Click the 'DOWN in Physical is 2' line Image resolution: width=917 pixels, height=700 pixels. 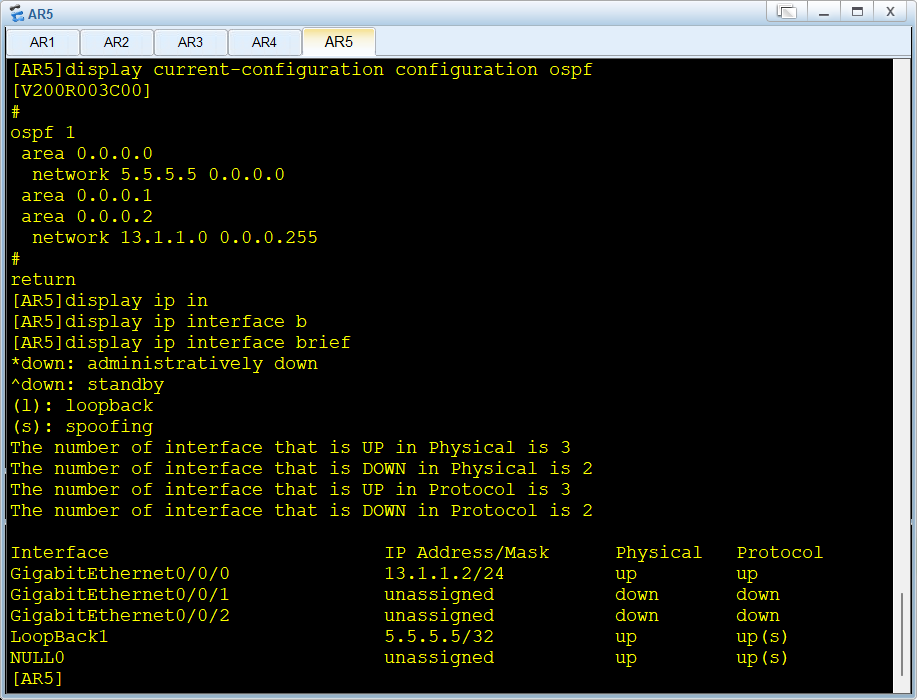pyautogui.click(x=301, y=469)
